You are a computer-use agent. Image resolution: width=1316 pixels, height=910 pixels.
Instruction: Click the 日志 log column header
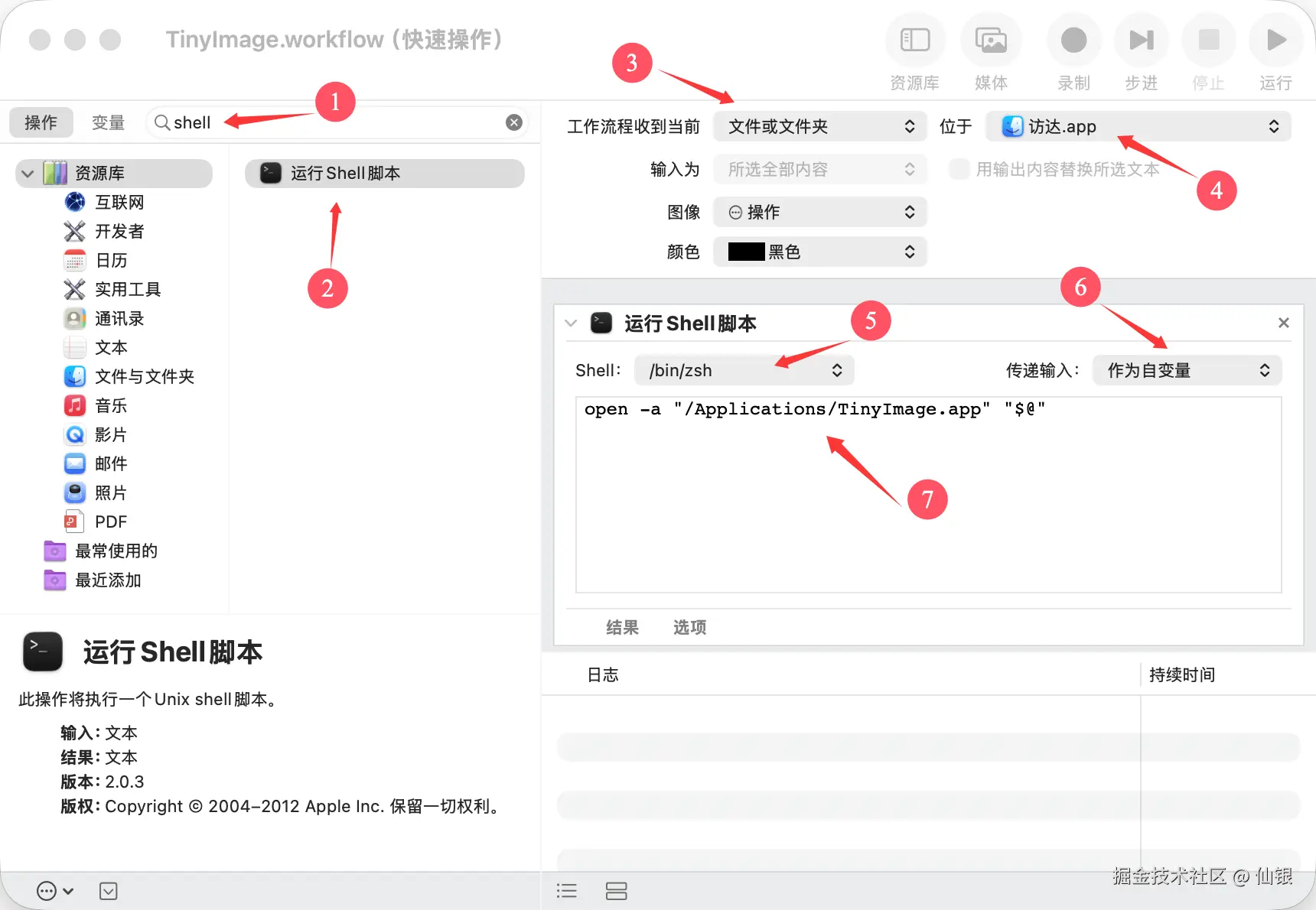click(x=603, y=674)
